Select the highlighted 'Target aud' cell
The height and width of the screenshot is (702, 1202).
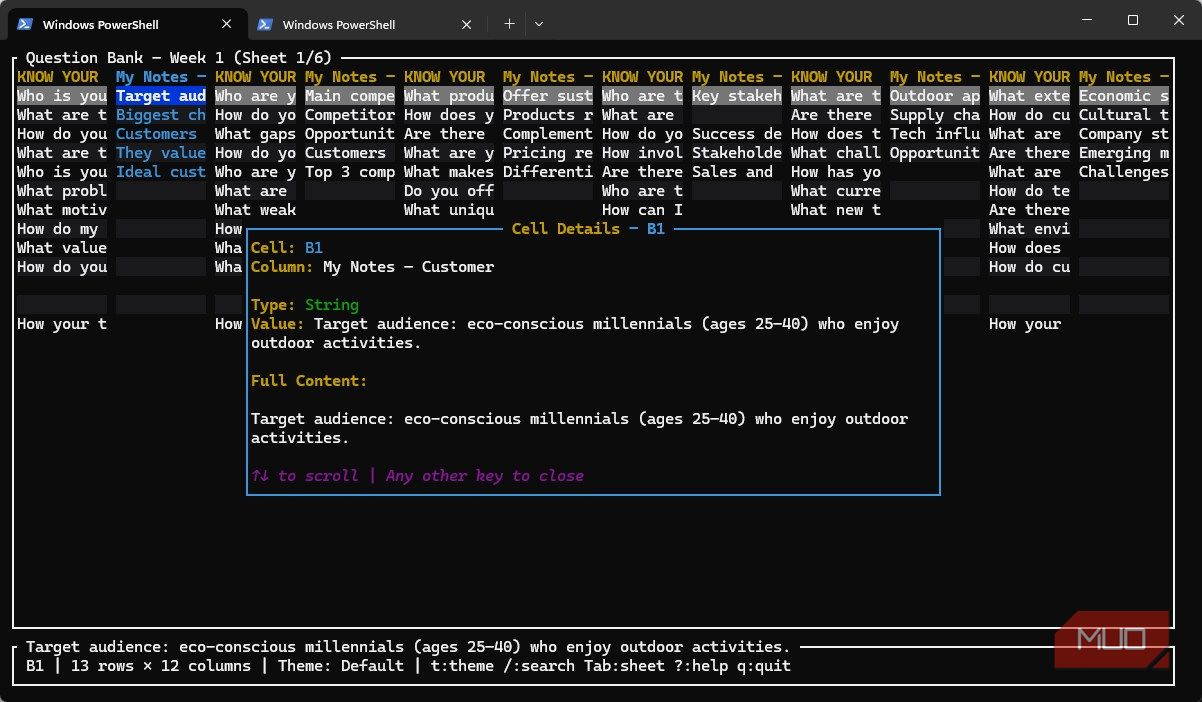(x=161, y=96)
